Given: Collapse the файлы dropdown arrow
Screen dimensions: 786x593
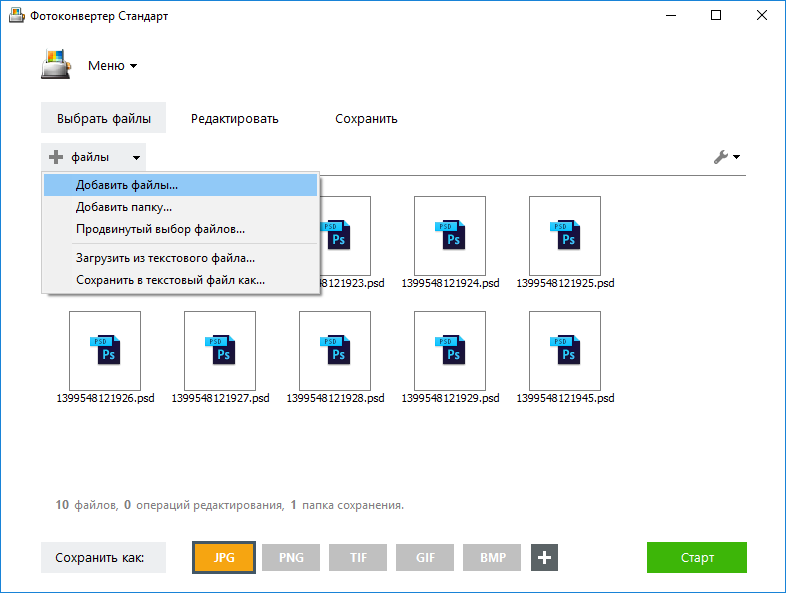Looking at the screenshot, I should click(136, 157).
